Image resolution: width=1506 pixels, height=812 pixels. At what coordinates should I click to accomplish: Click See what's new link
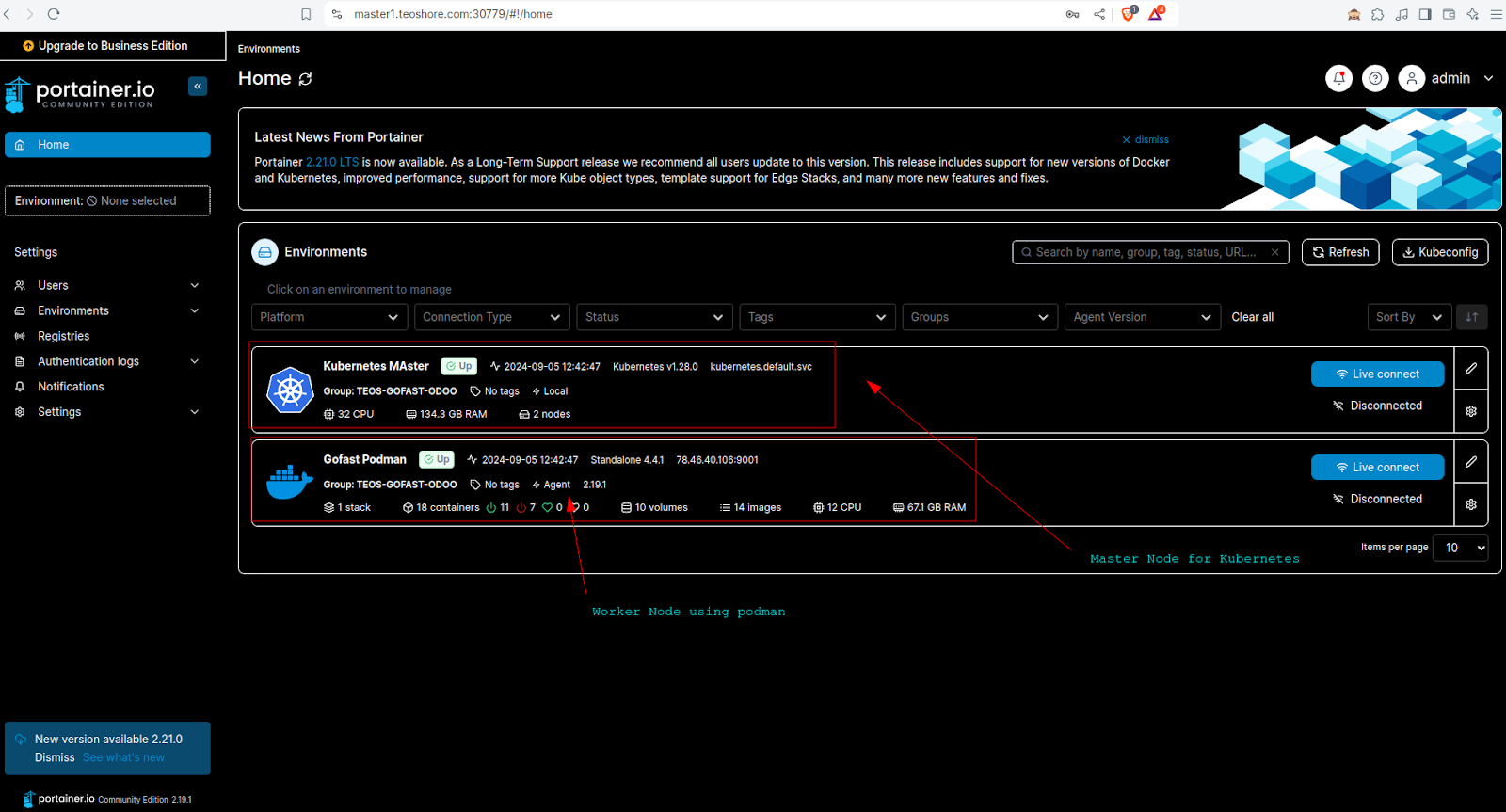123,757
